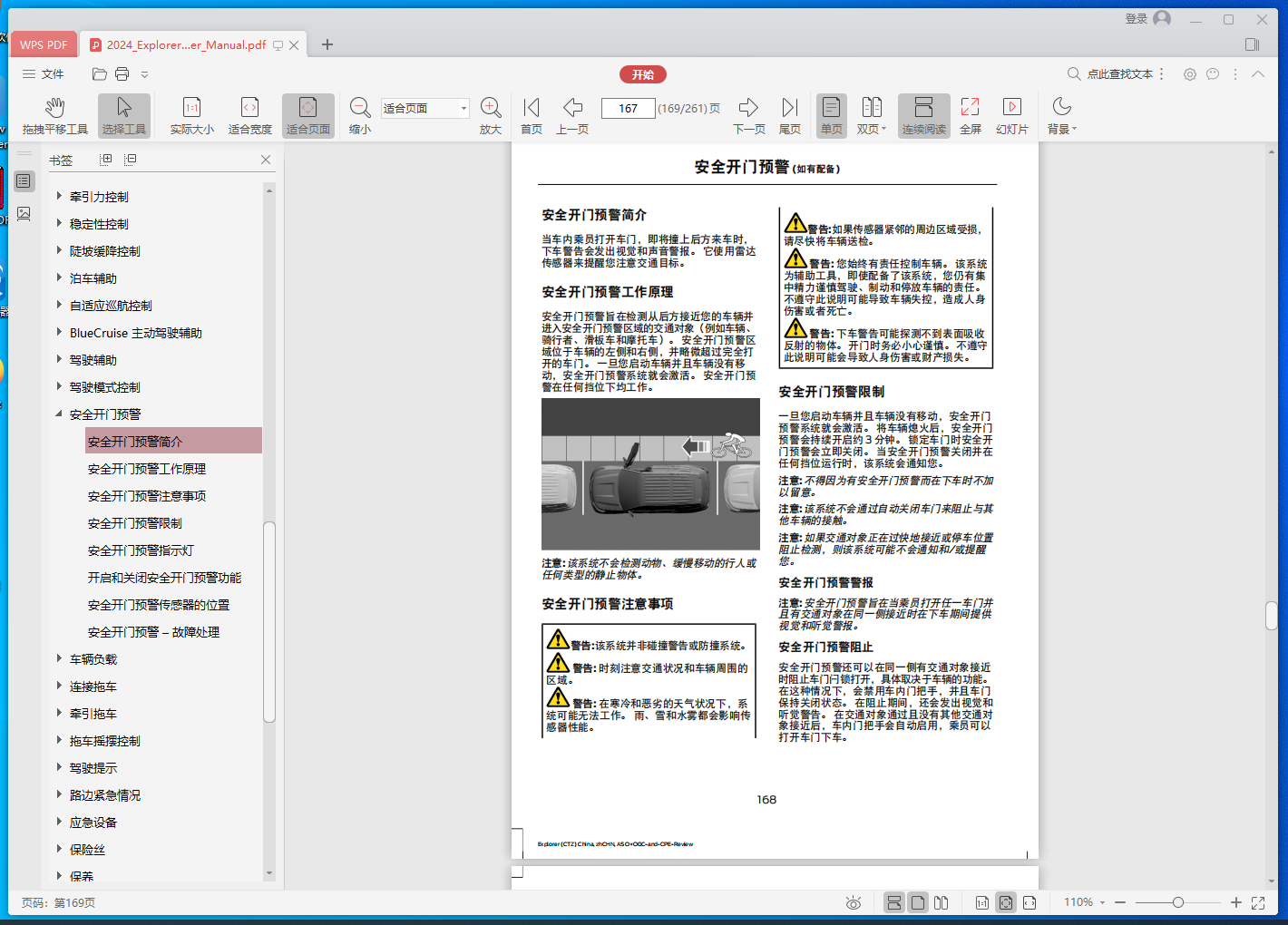Click the 实际大小 actual size icon

pos(191,115)
